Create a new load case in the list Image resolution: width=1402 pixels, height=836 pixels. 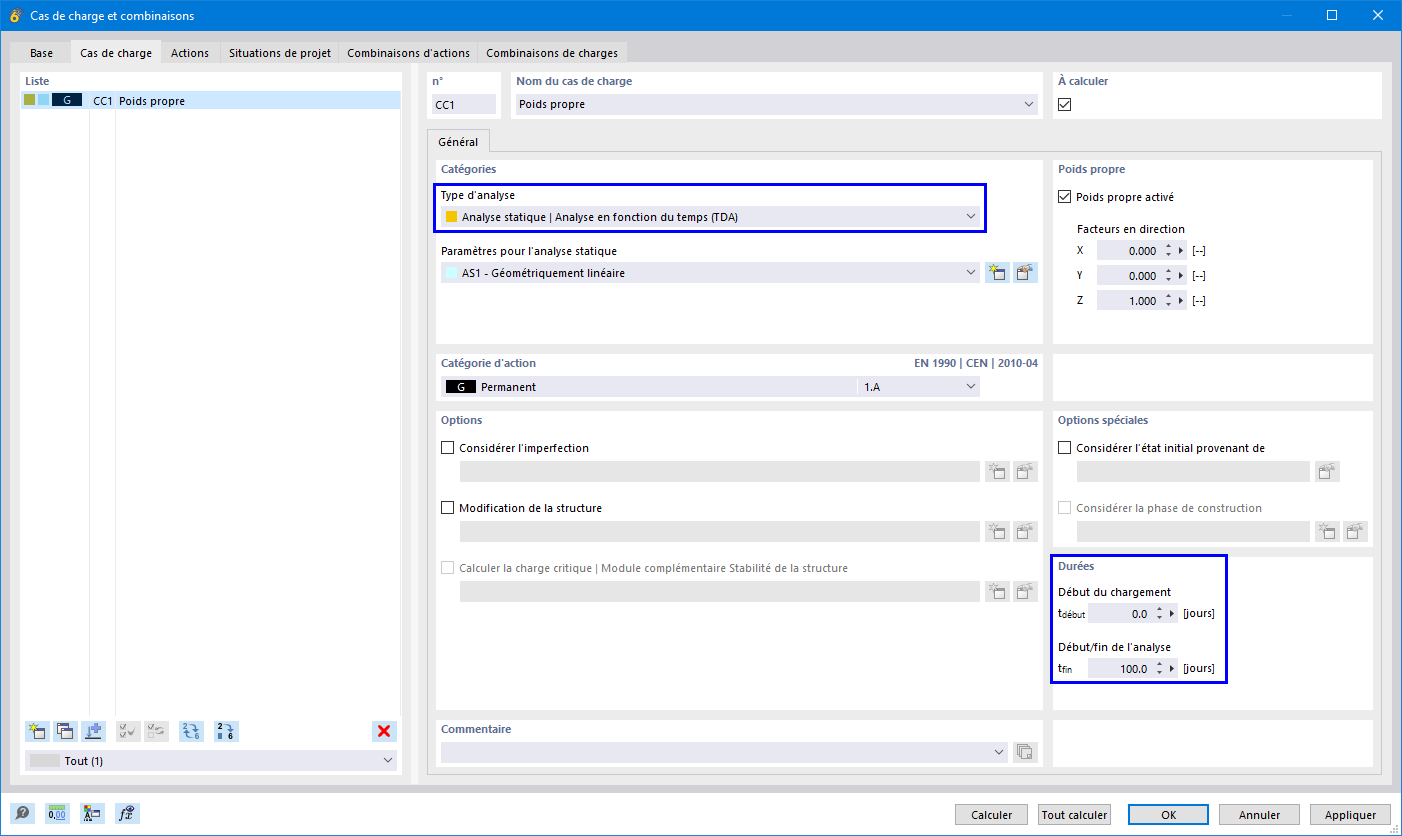[x=38, y=731]
